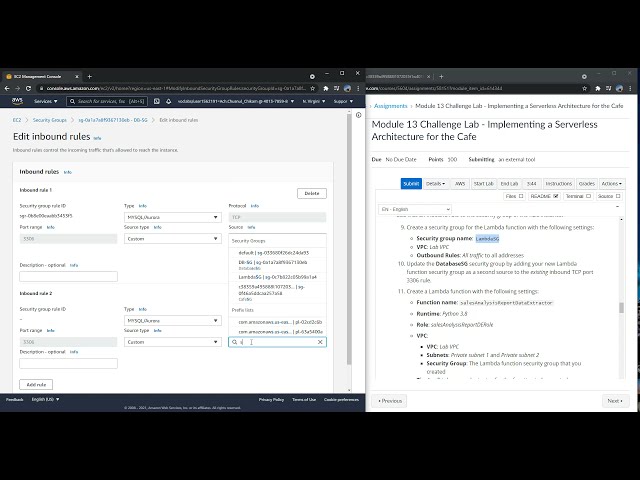Collapse the lab panel with the minus icon

click(618, 207)
